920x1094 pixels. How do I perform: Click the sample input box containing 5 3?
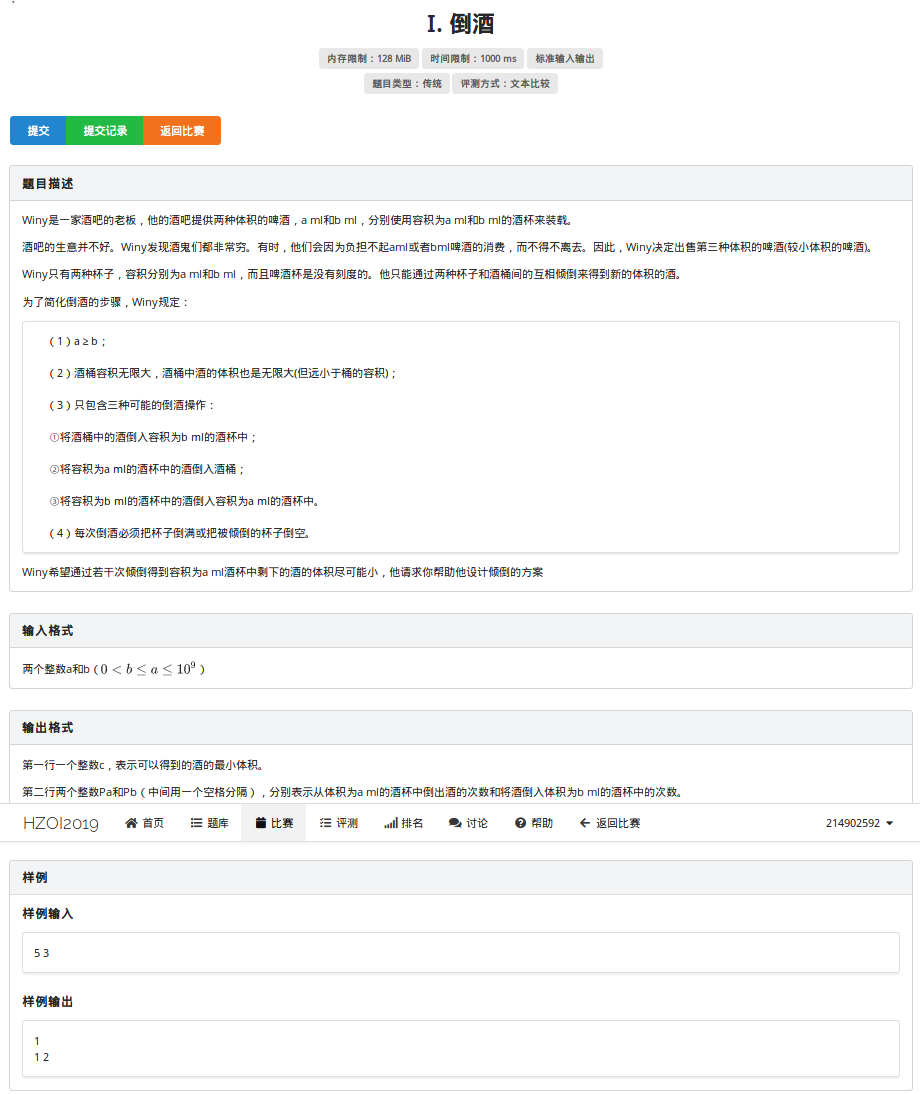[460, 952]
